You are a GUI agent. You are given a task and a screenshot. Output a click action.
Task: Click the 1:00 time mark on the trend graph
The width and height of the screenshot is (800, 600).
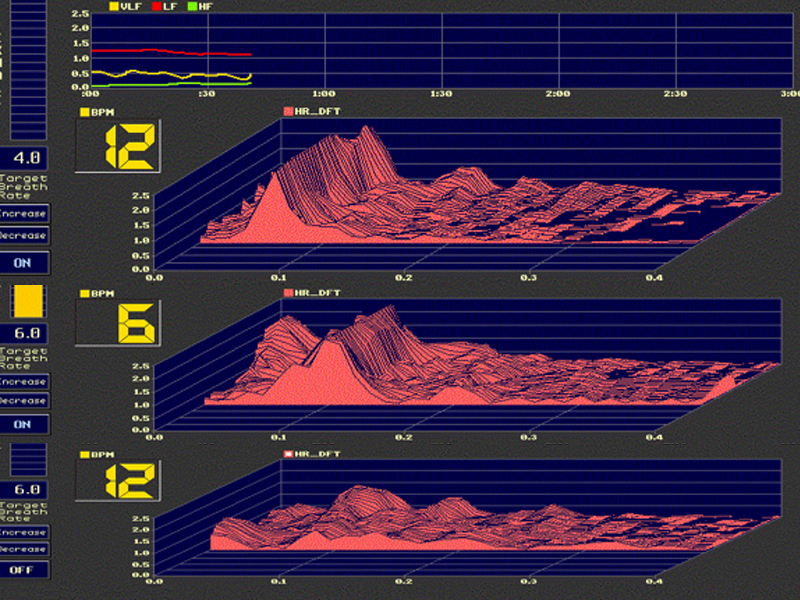pyautogui.click(x=323, y=94)
